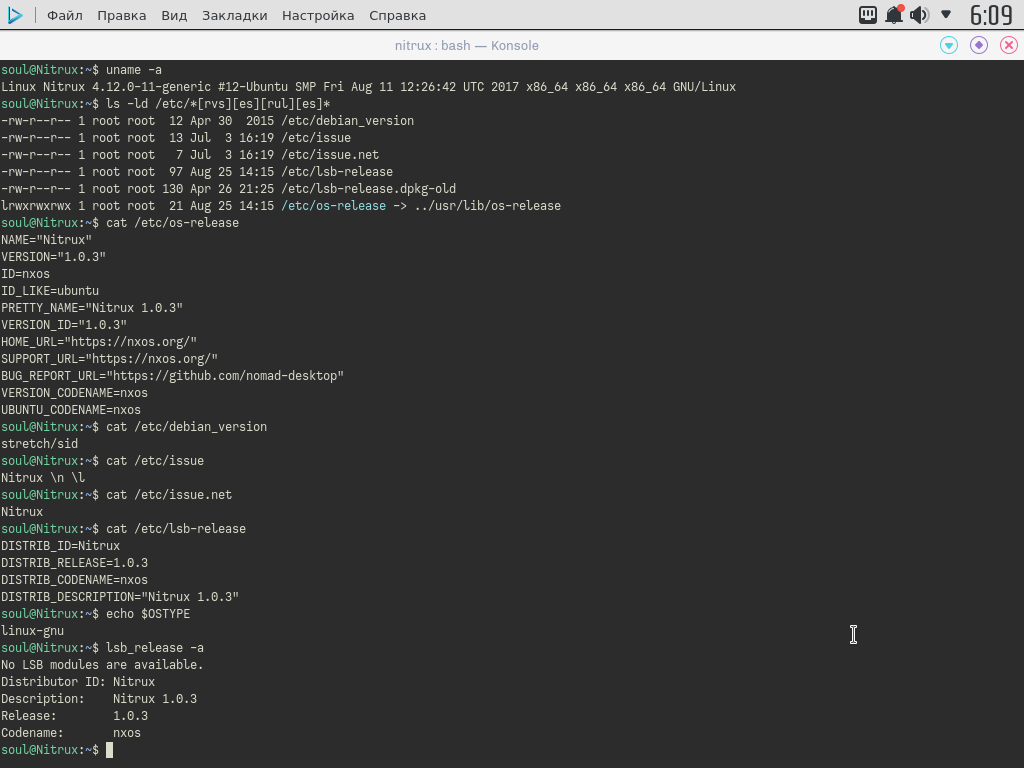1024x768 pixels.
Task: Click 'No LSB modules are available.' line
Action: [103, 664]
